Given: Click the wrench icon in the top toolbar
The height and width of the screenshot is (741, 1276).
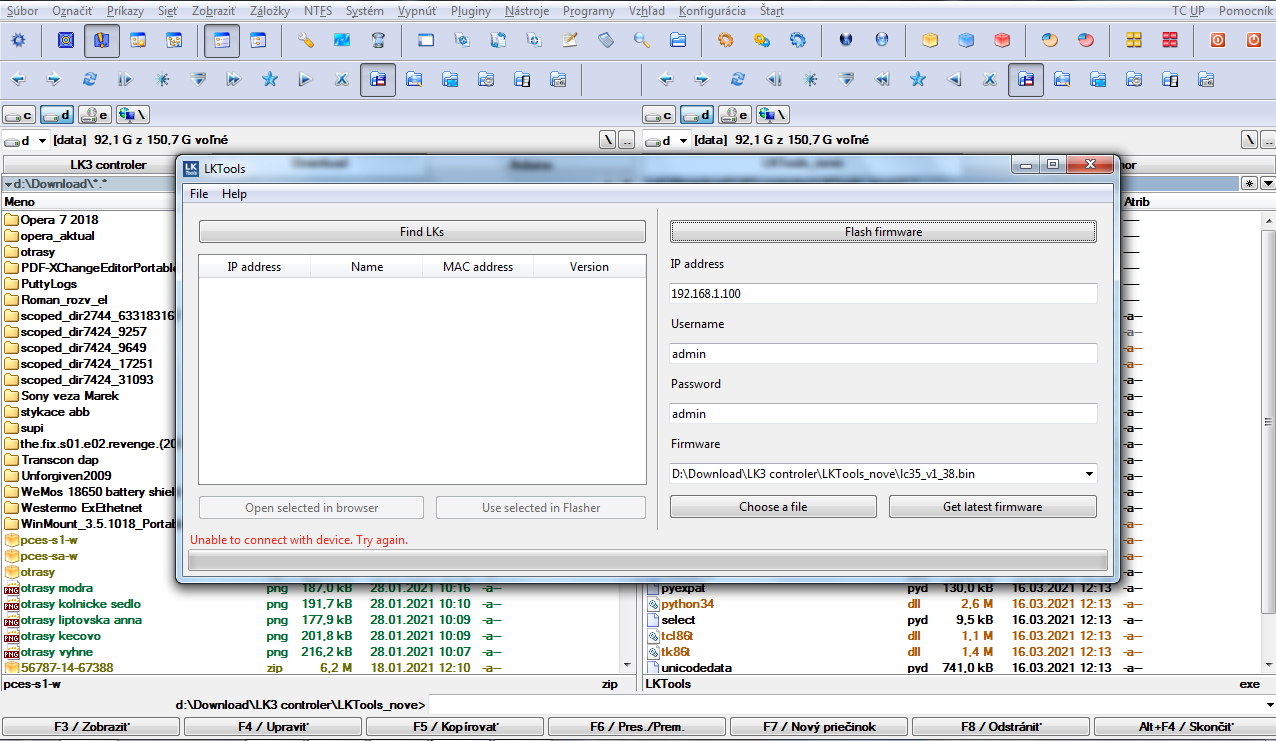Looking at the screenshot, I should (306, 41).
